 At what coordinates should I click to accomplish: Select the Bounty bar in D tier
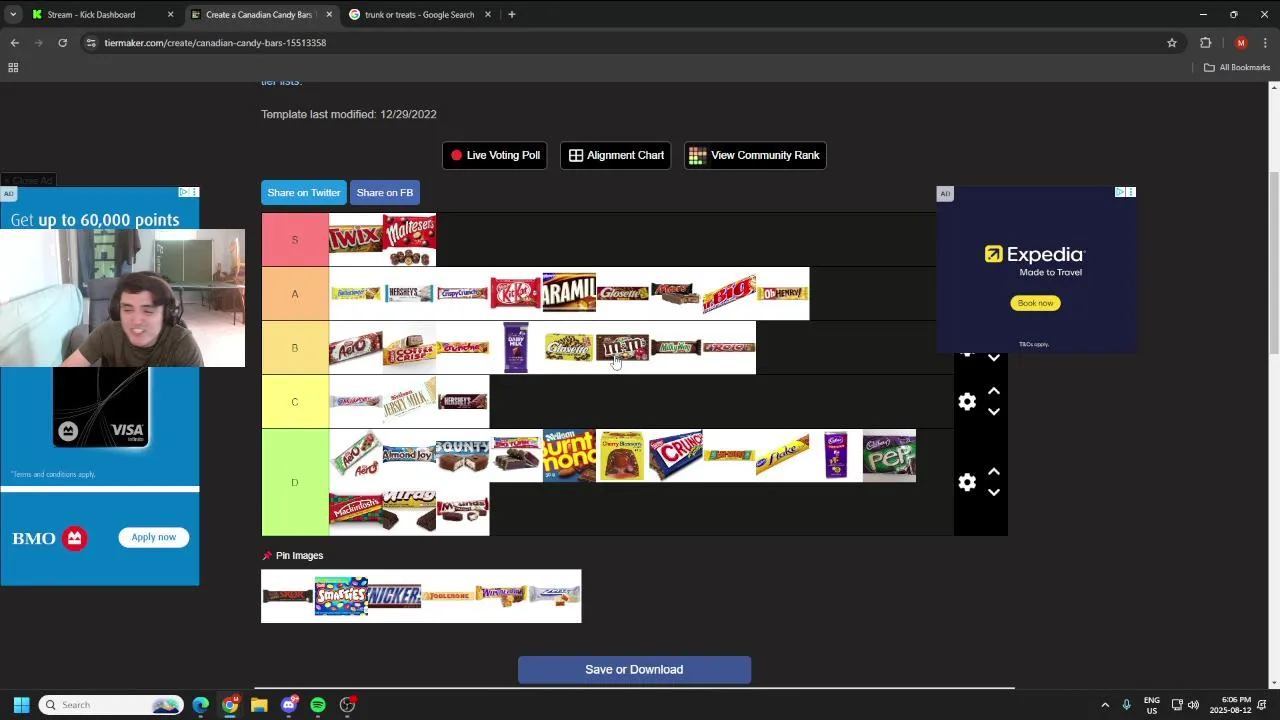click(x=462, y=455)
